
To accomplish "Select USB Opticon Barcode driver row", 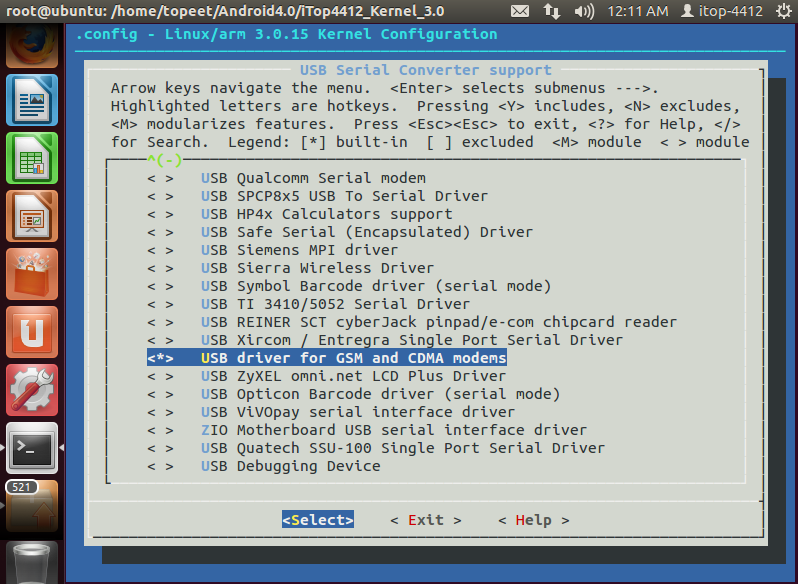I will (353, 394).
